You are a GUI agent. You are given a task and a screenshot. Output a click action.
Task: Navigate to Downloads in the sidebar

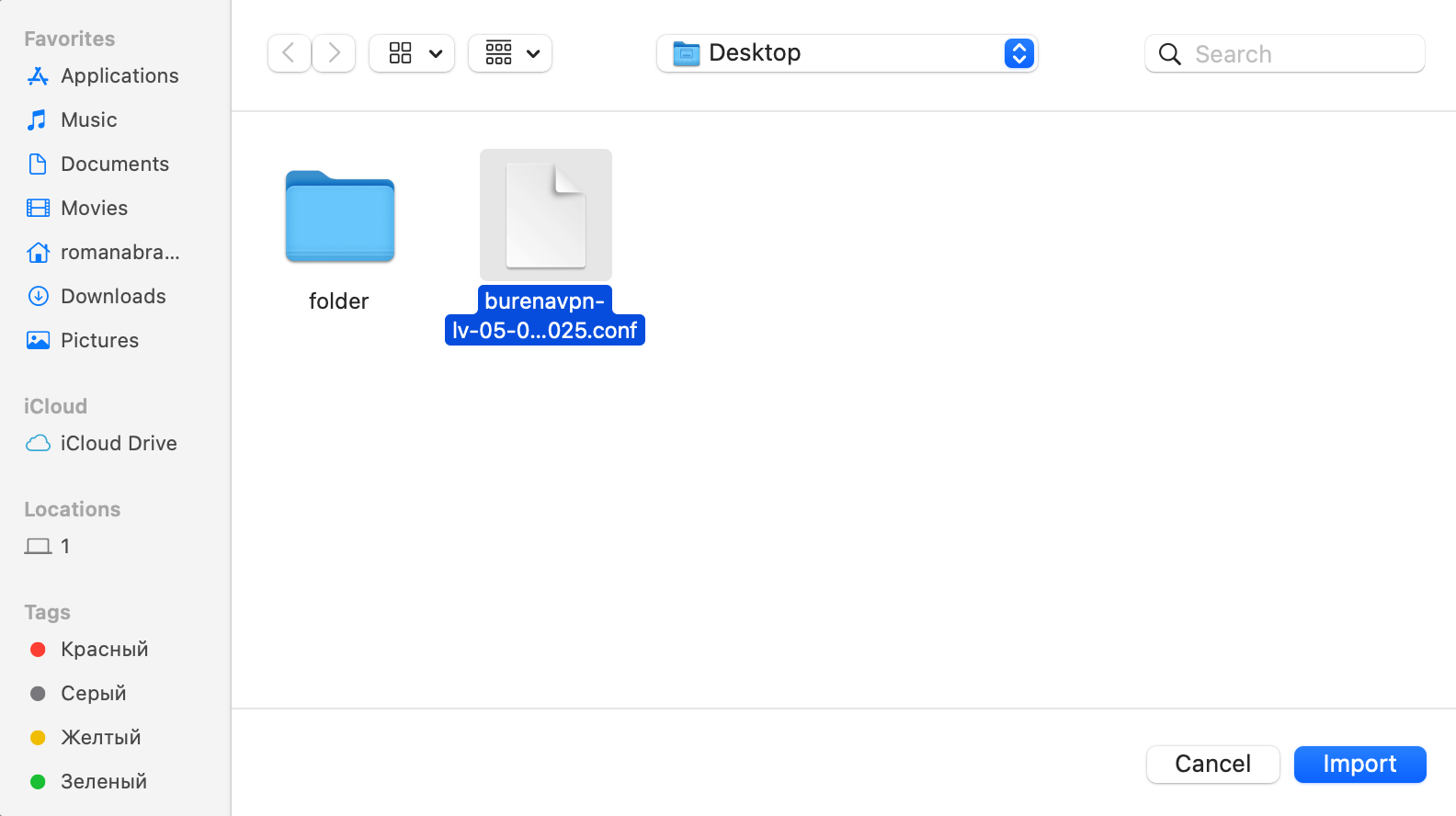tap(113, 297)
